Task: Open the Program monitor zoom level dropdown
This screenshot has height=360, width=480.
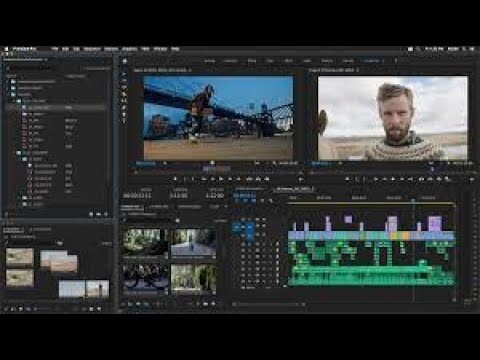Action: click(340, 163)
